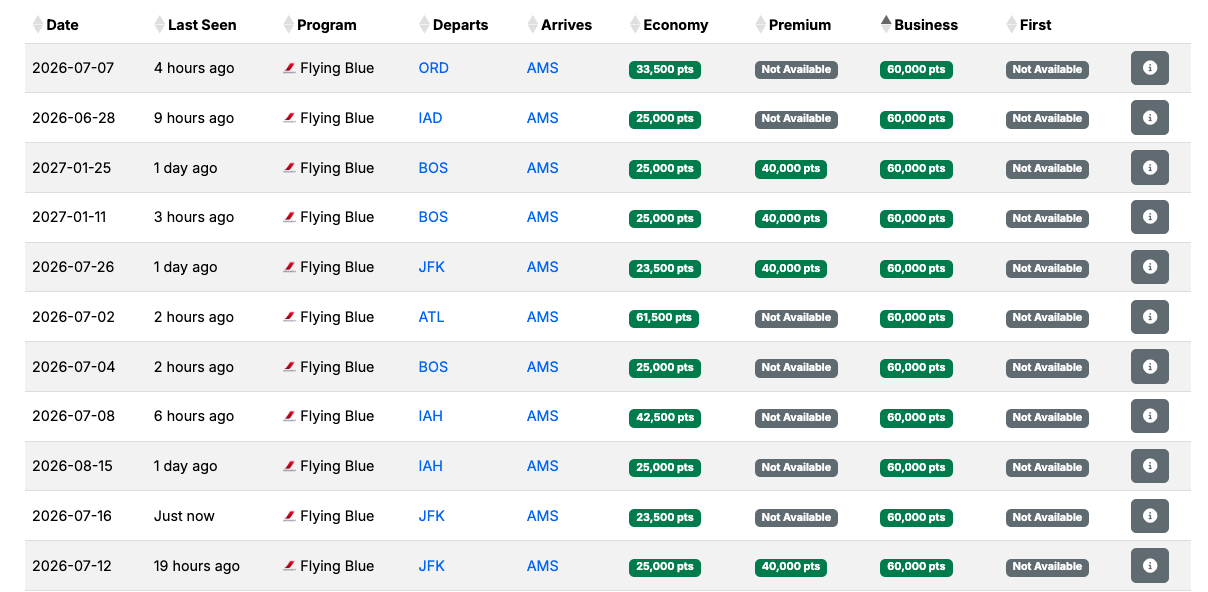
Task: Open AMS arrival link in 2026-07-07 row
Action: click(x=543, y=68)
